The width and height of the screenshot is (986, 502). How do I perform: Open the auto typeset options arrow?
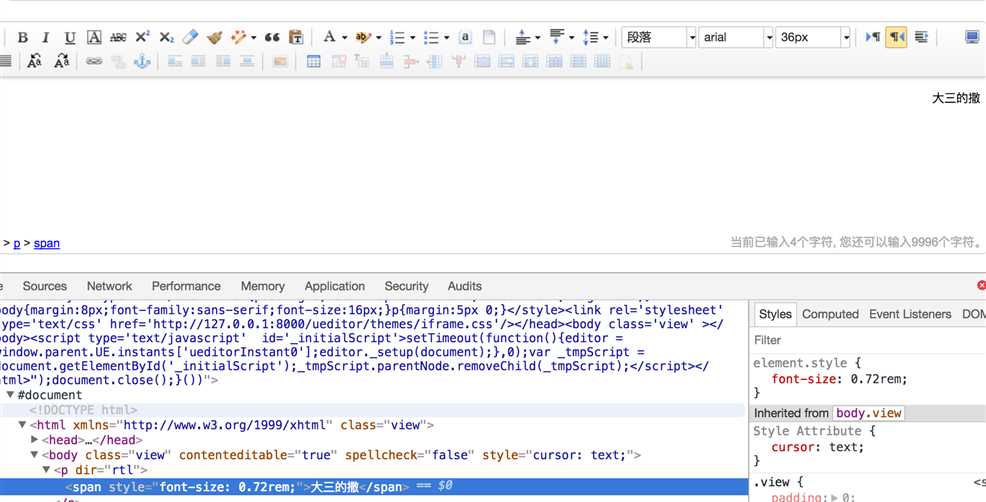[253, 38]
